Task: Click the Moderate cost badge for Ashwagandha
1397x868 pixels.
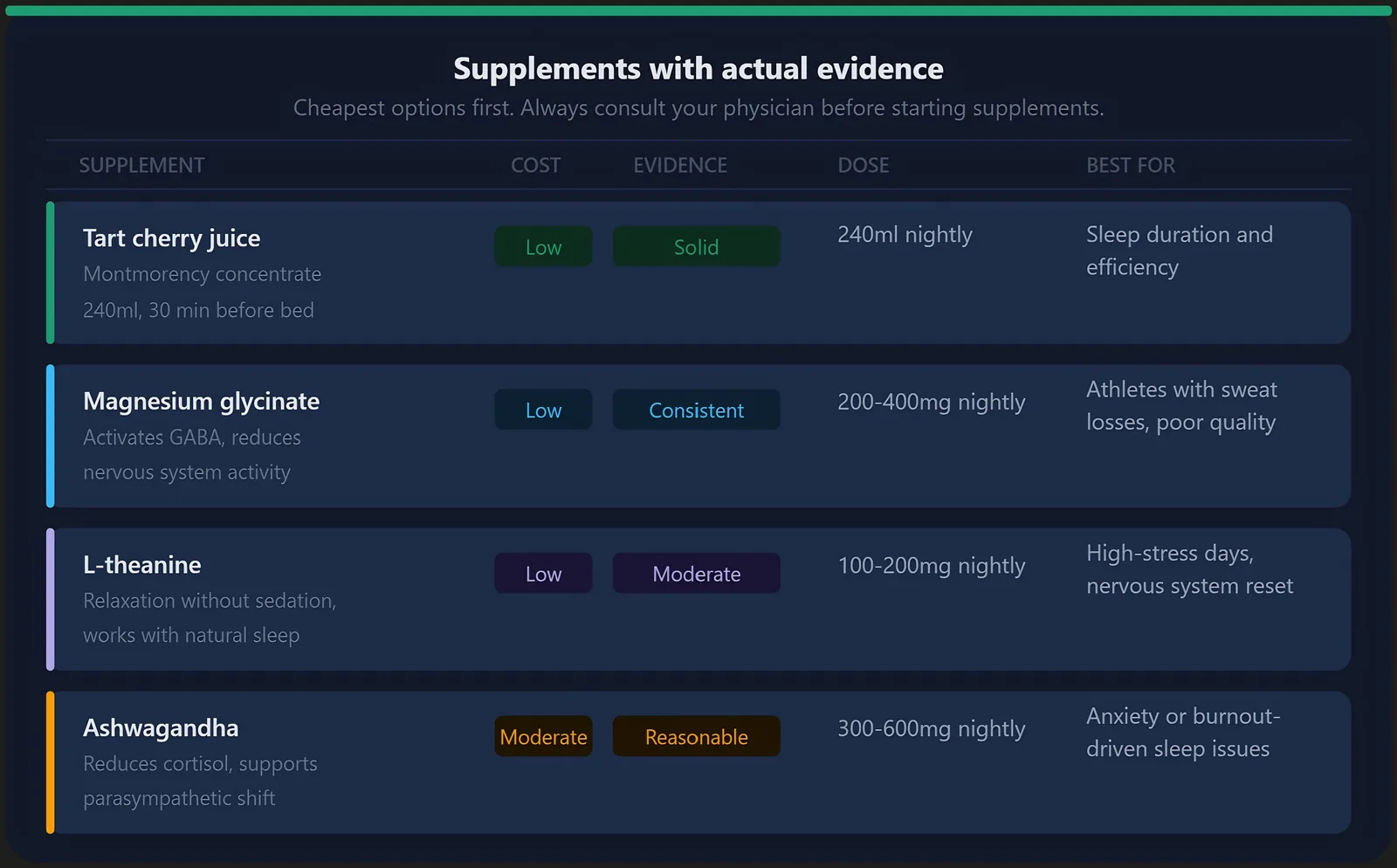Action: [x=543, y=736]
